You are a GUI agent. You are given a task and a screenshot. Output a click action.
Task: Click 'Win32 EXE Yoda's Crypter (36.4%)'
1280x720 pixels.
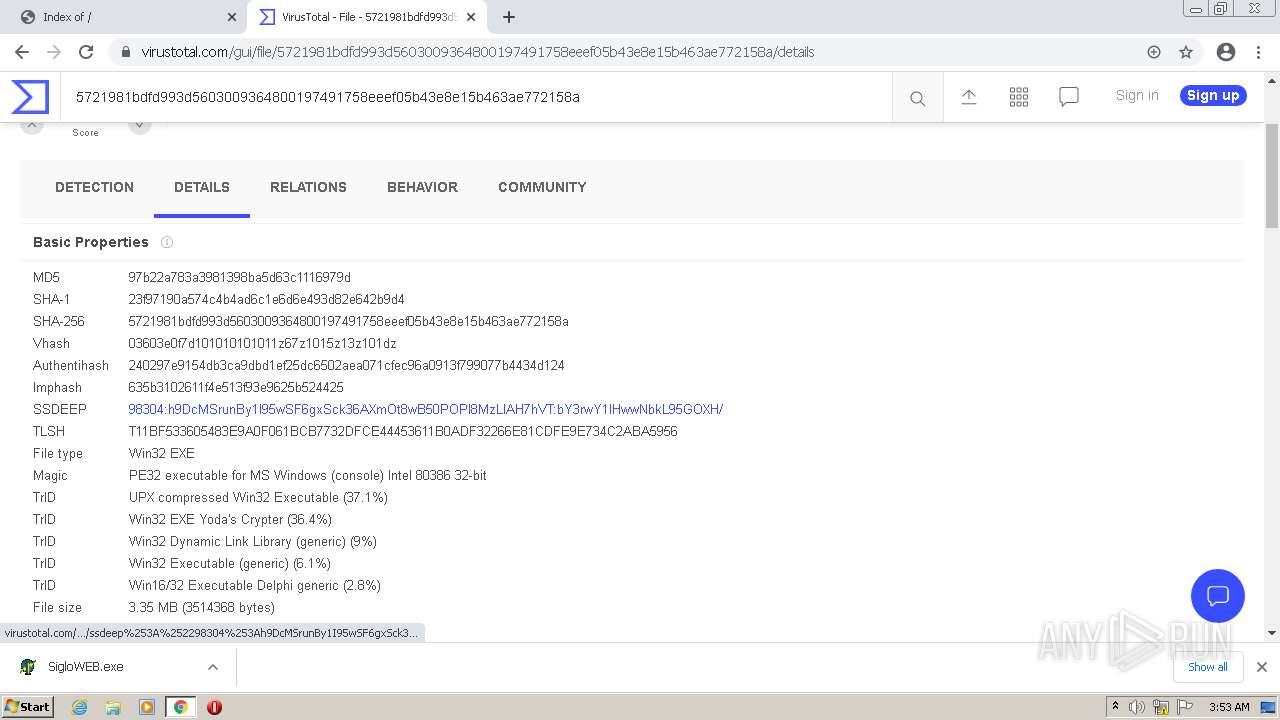click(x=230, y=519)
